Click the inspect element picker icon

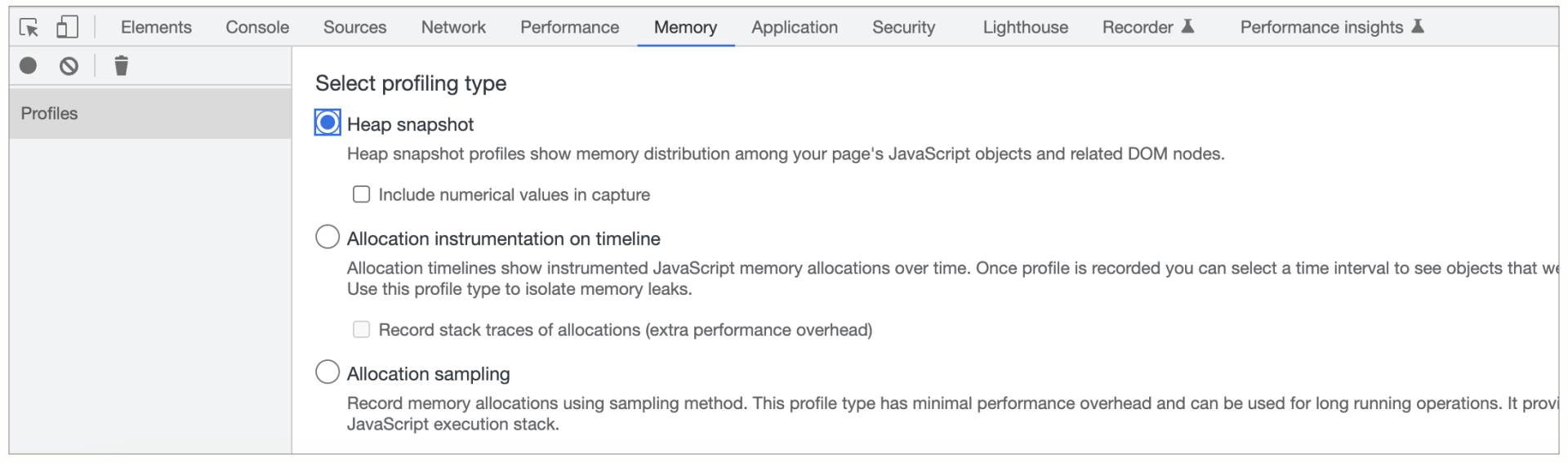point(29,28)
